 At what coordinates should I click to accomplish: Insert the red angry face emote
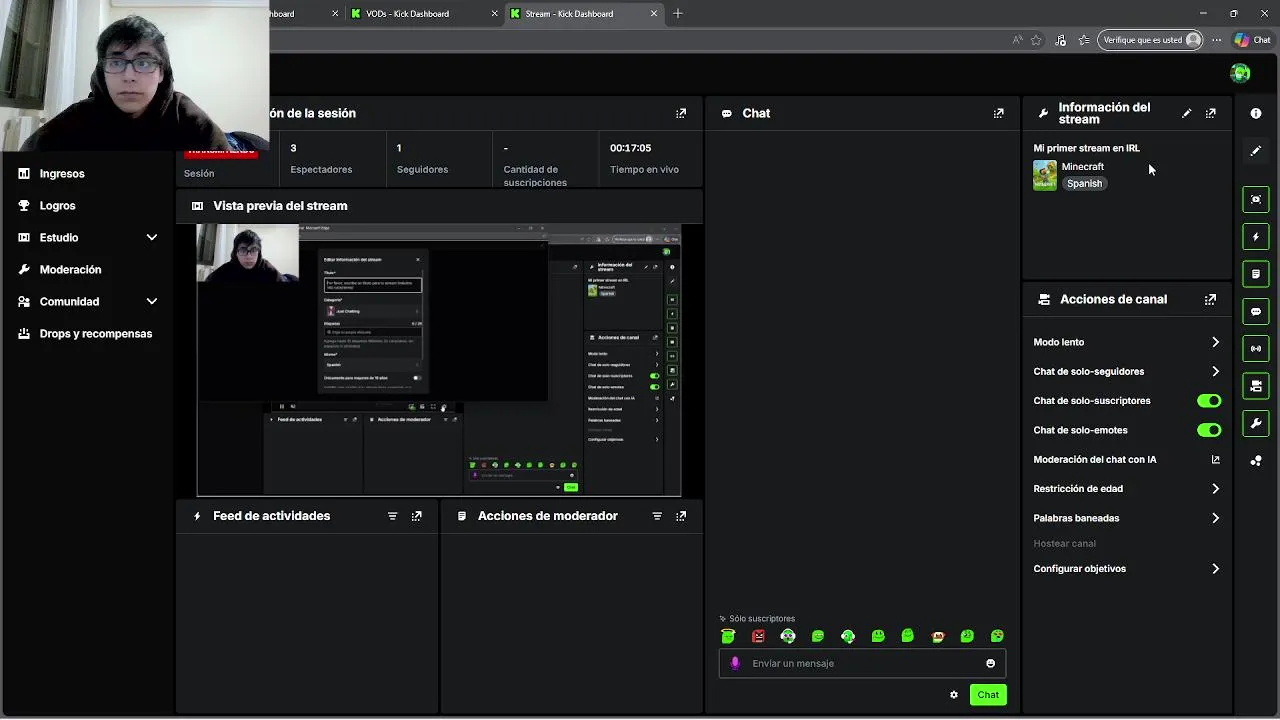(758, 636)
